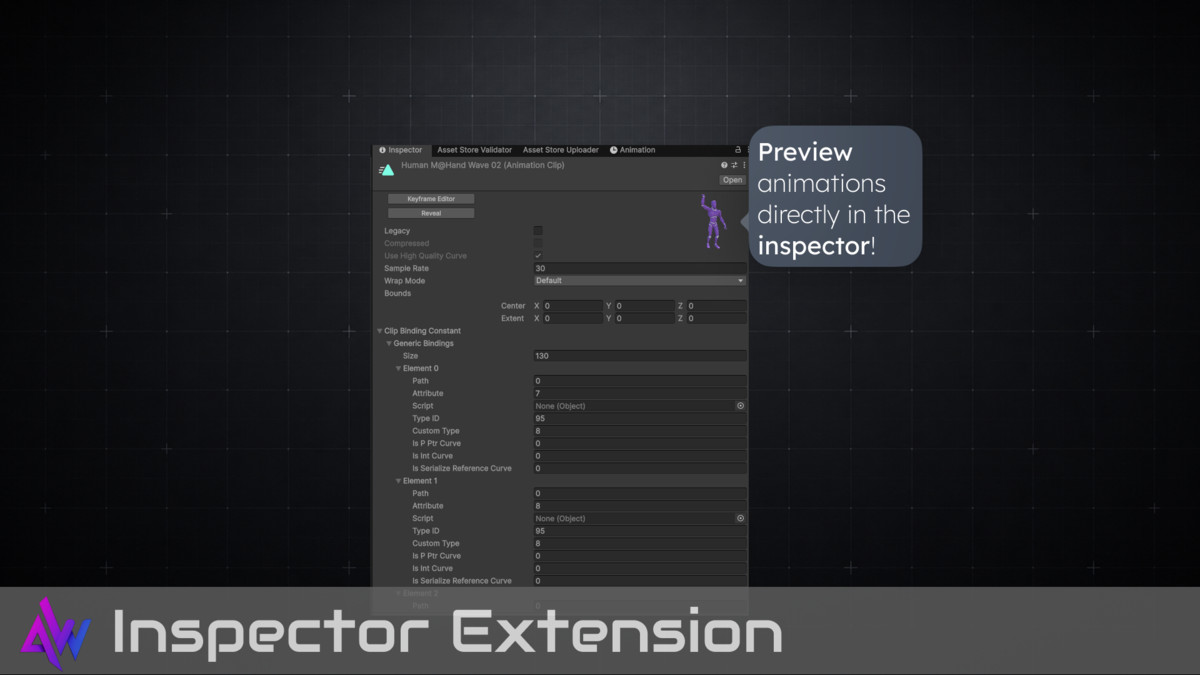The image size is (1200, 675).
Task: Open the Wrap Mode dropdown
Action: [640, 281]
